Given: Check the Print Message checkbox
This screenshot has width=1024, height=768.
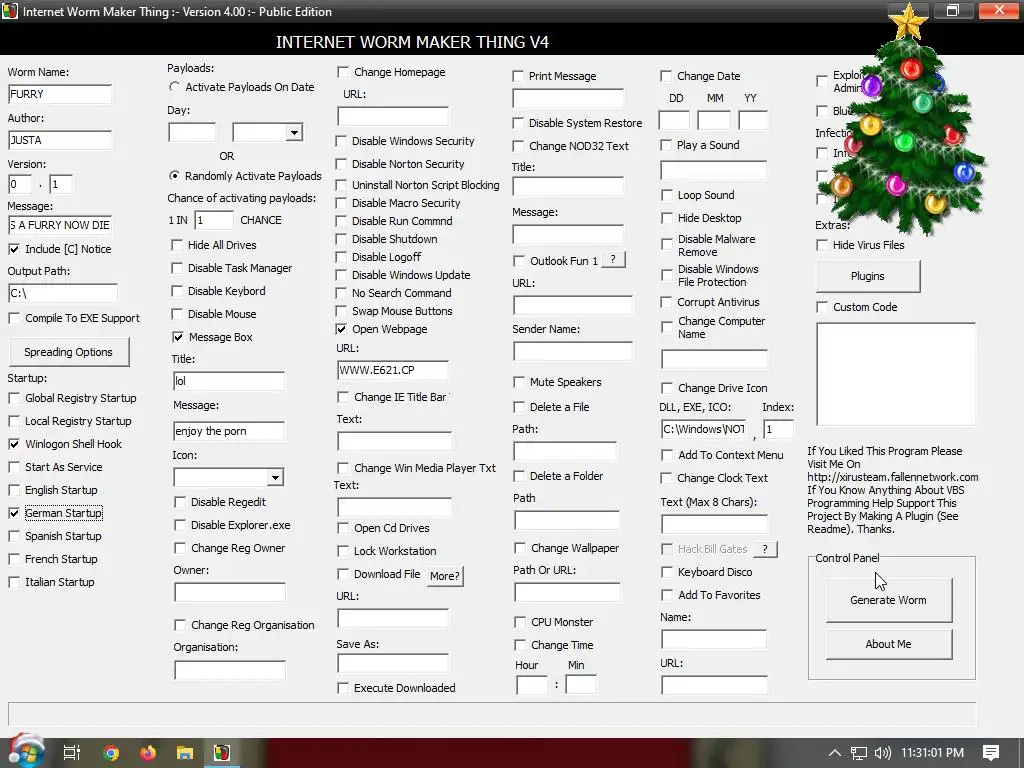Looking at the screenshot, I should click(x=518, y=76).
